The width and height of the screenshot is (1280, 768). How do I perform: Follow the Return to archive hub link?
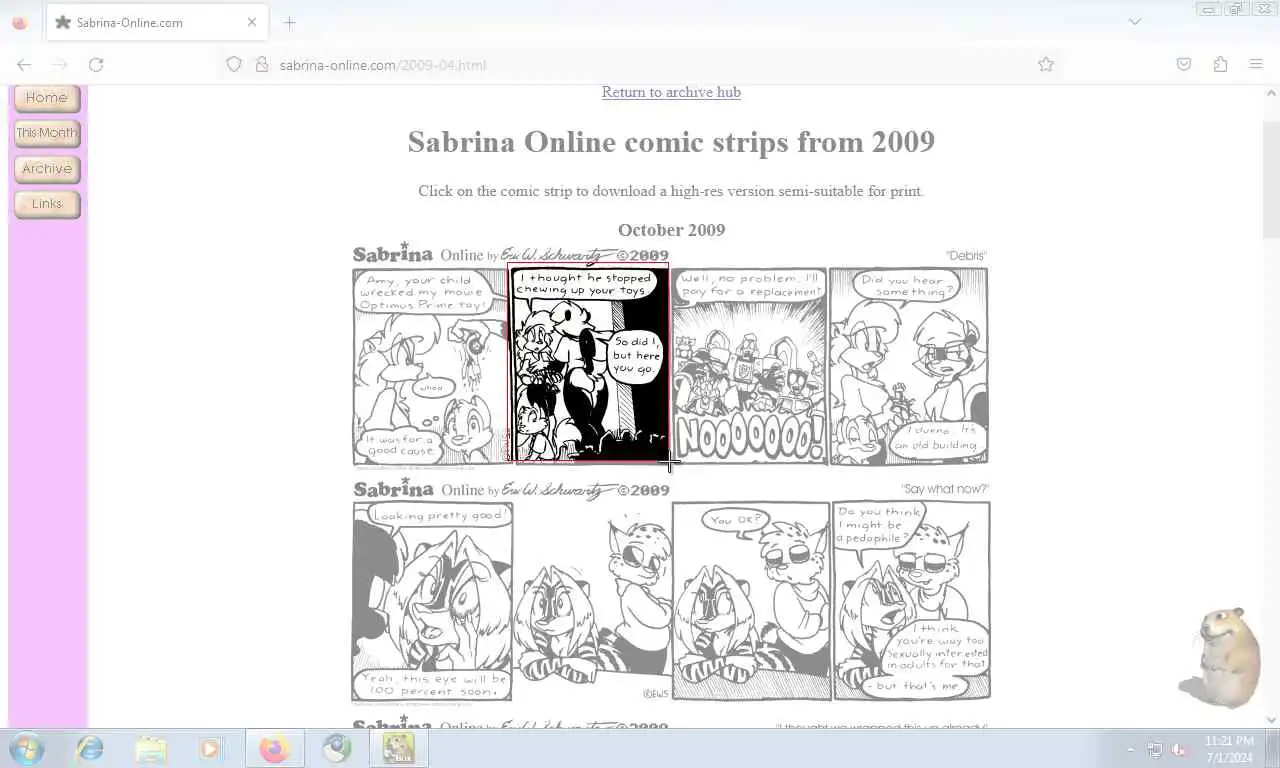[671, 92]
